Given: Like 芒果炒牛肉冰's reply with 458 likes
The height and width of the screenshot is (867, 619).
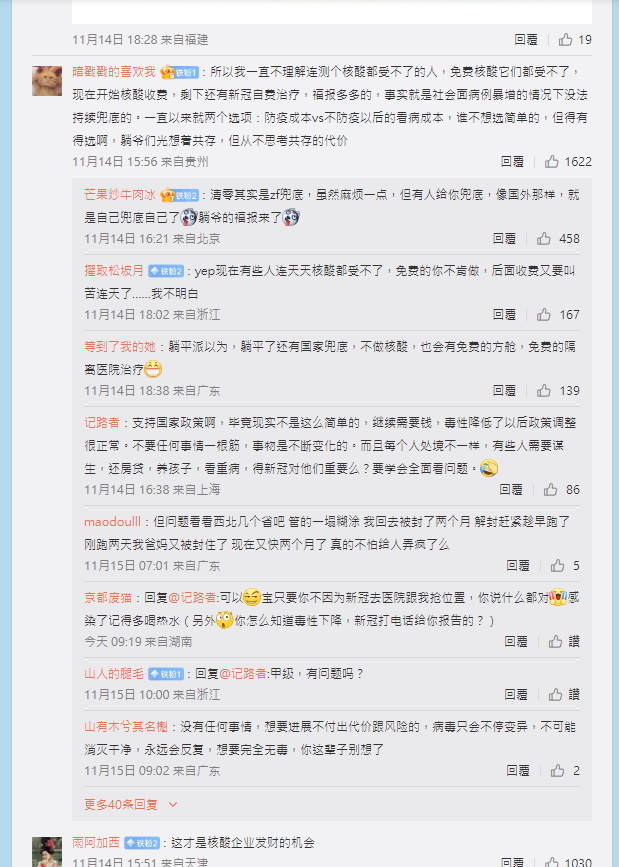Looking at the screenshot, I should pos(558,238).
